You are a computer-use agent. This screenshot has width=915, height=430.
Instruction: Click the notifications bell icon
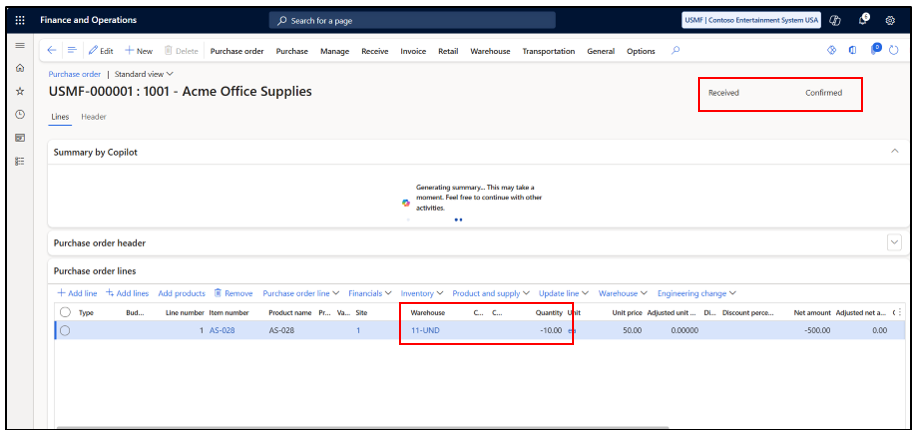coord(864,20)
